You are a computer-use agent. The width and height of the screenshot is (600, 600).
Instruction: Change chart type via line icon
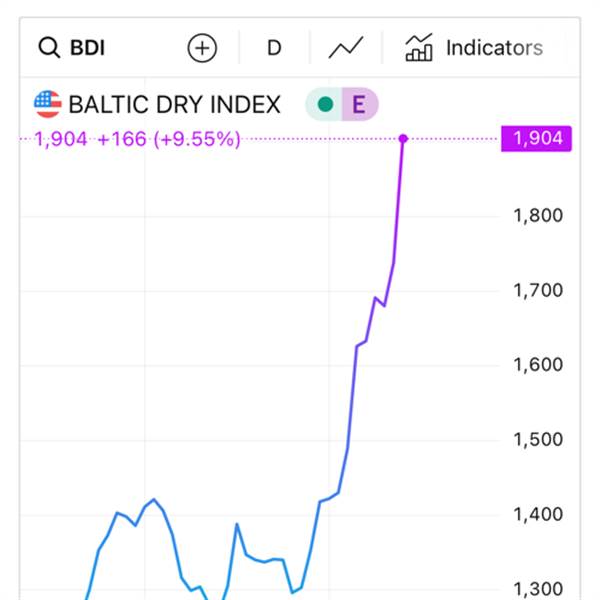click(x=346, y=48)
